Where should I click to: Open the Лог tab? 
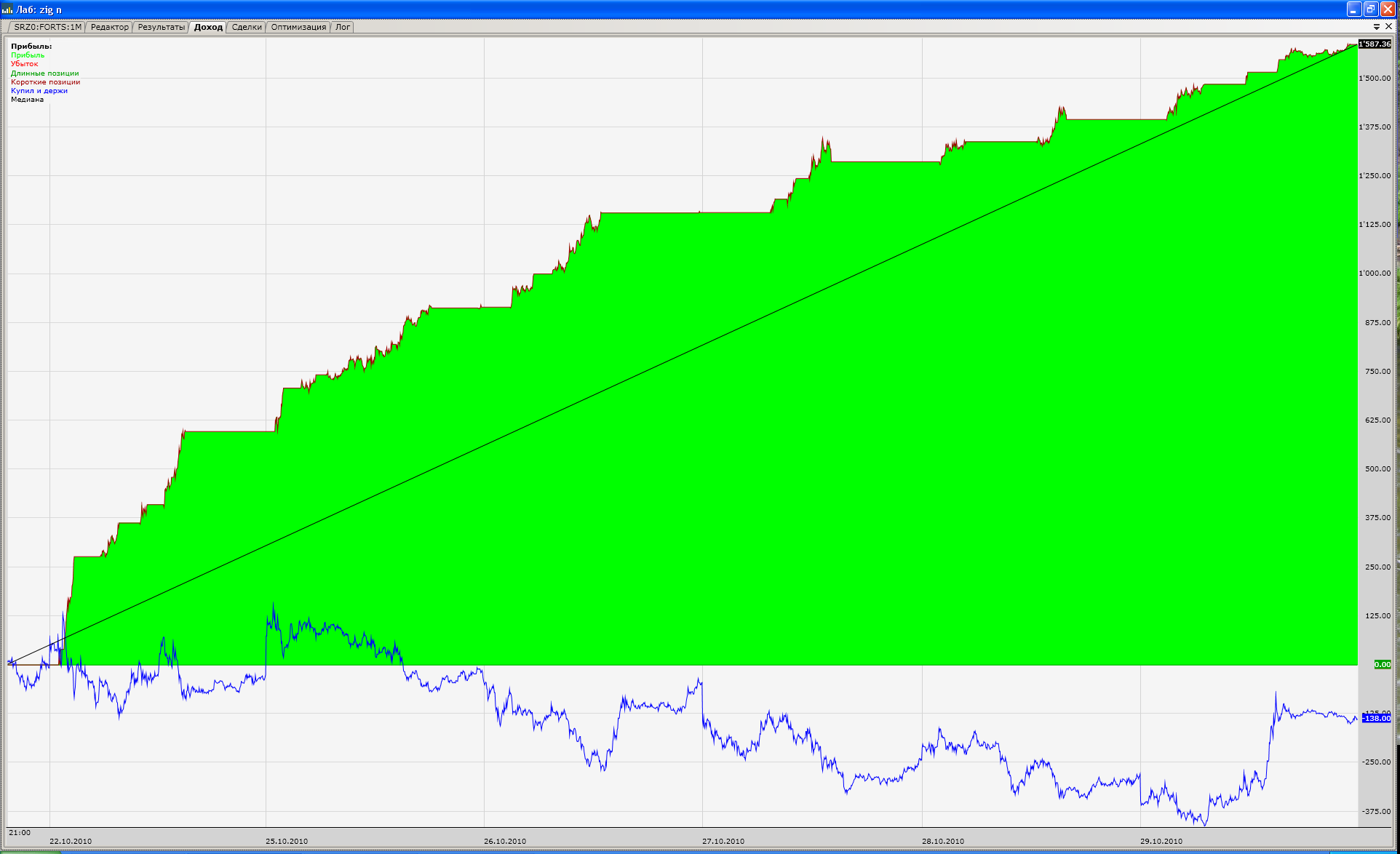(343, 27)
